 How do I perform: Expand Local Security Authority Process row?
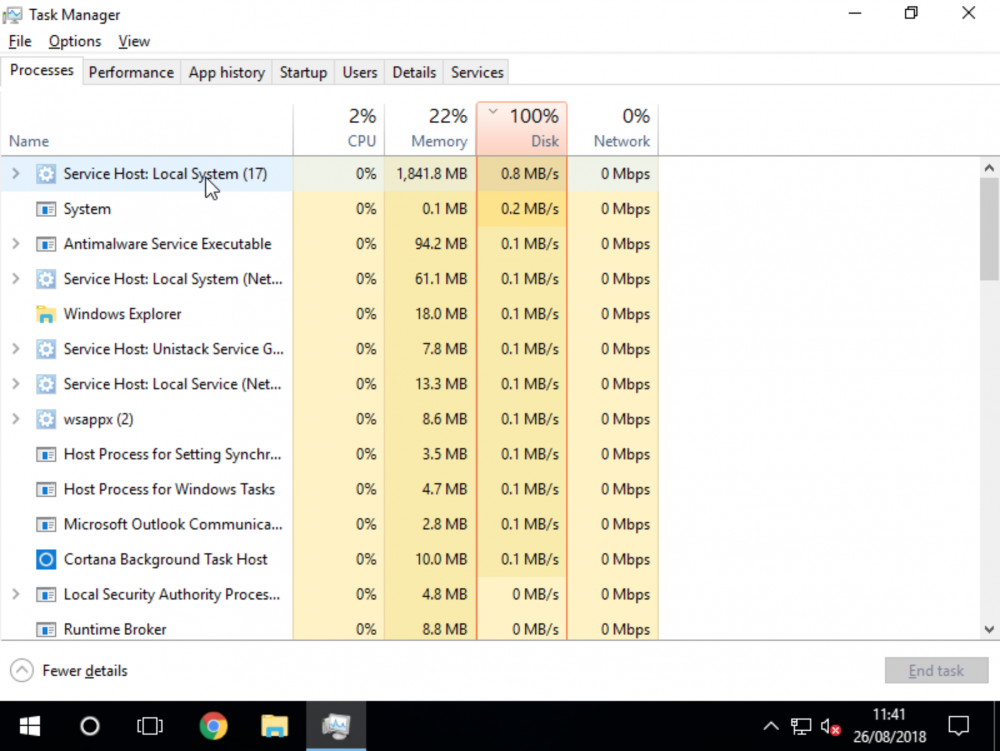pyautogui.click(x=16, y=594)
